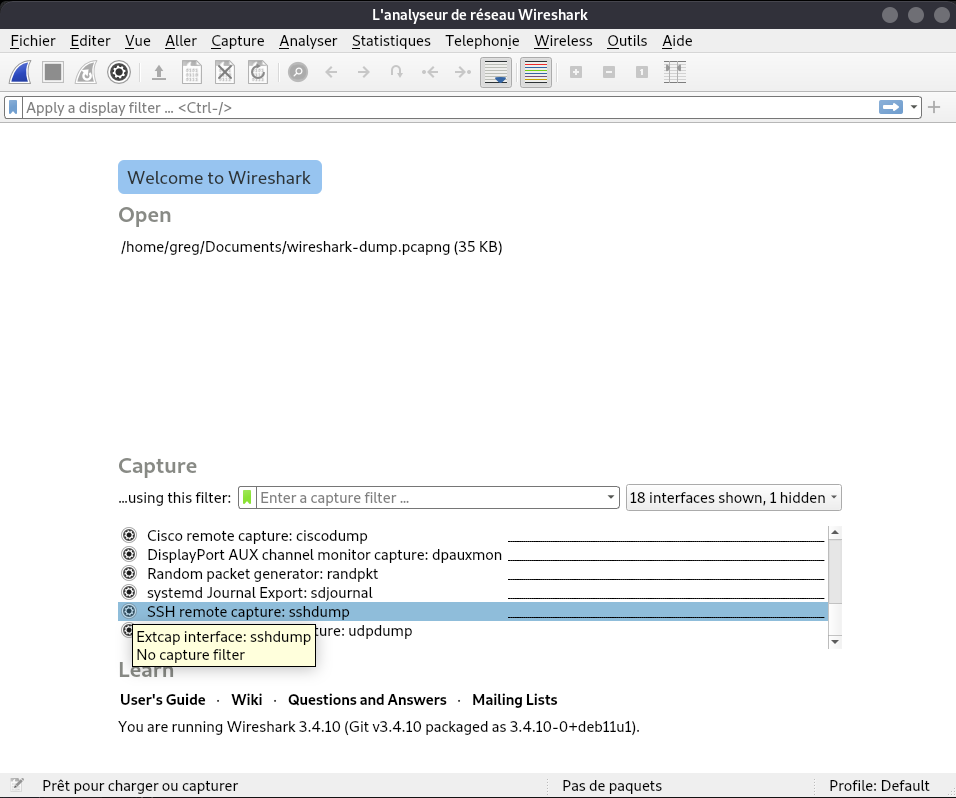This screenshot has width=956, height=798.
Task: Open the Statistiques menu
Action: pos(391,41)
